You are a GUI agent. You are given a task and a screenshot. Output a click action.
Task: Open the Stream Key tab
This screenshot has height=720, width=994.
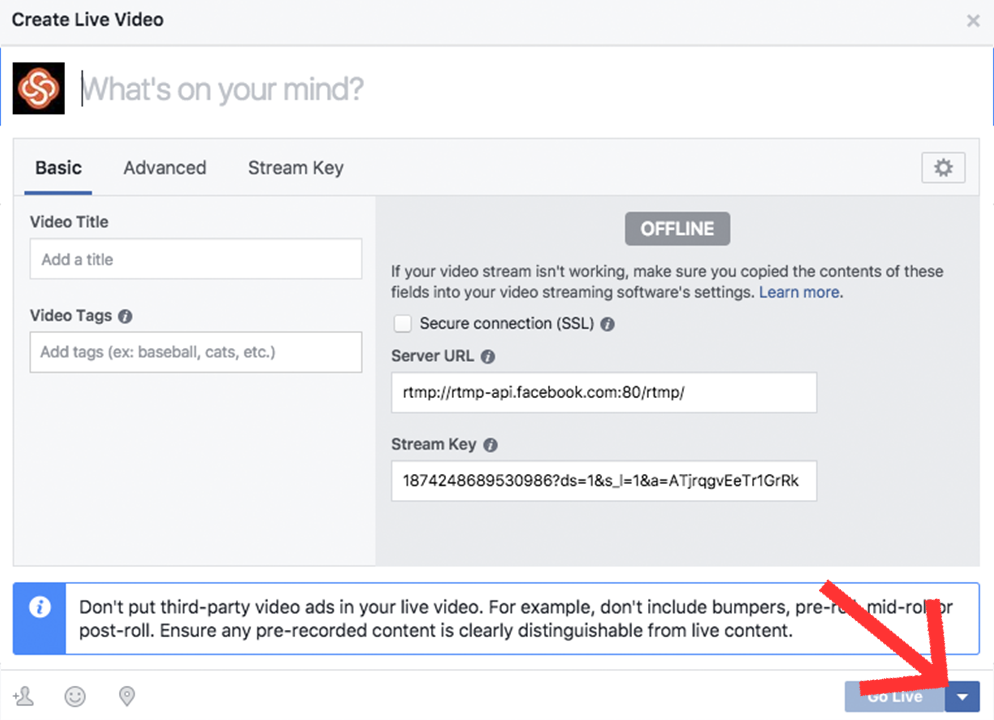295,168
